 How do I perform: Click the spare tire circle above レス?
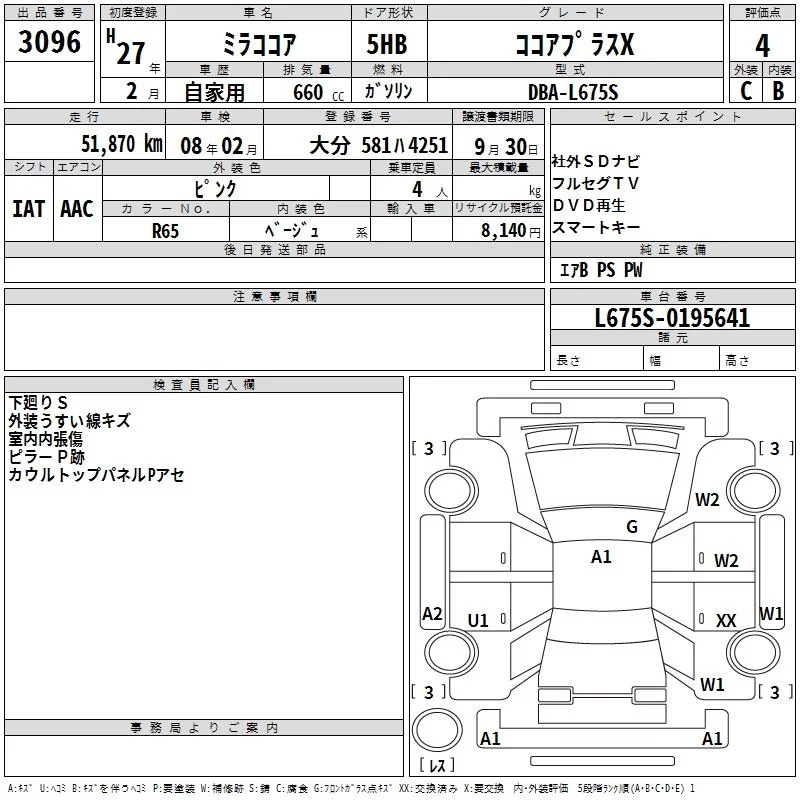click(x=437, y=730)
